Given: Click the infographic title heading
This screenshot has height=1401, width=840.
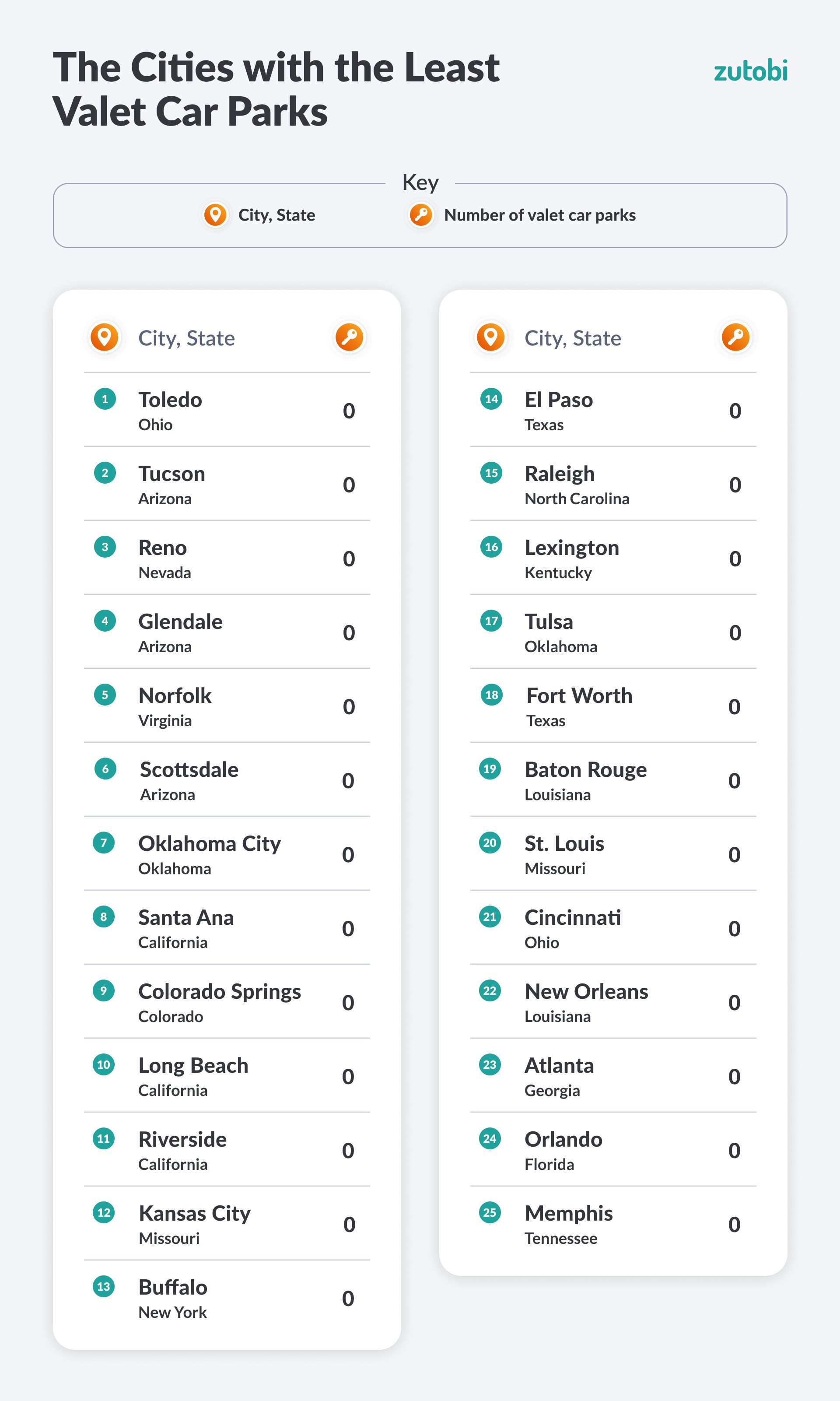Looking at the screenshot, I should pyautogui.click(x=276, y=89).
